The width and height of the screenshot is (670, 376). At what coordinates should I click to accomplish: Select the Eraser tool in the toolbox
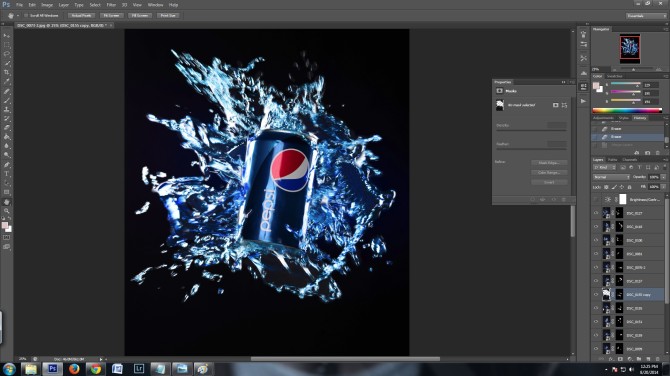click(x=6, y=128)
